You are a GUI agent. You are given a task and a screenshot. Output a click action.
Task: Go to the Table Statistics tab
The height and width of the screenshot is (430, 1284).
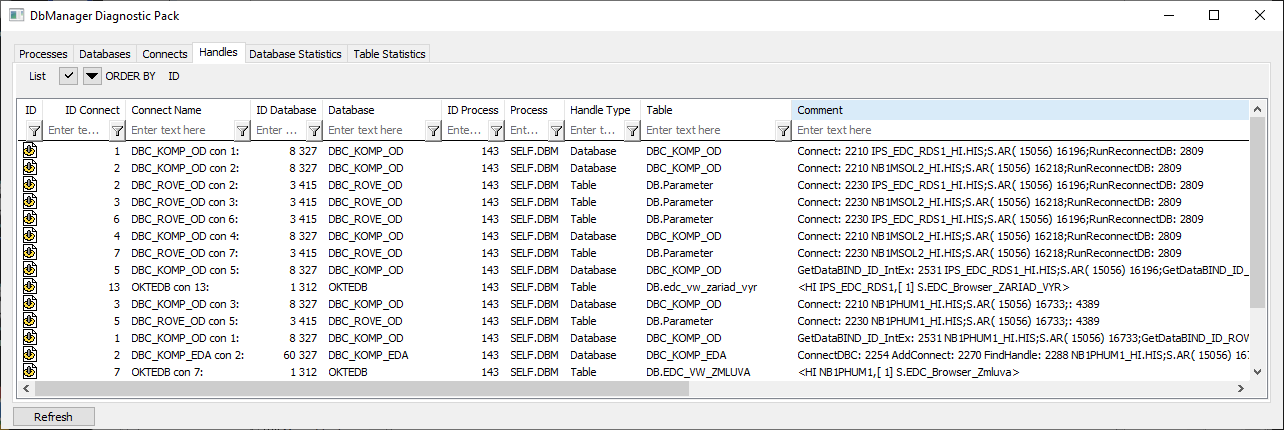pyautogui.click(x=389, y=54)
